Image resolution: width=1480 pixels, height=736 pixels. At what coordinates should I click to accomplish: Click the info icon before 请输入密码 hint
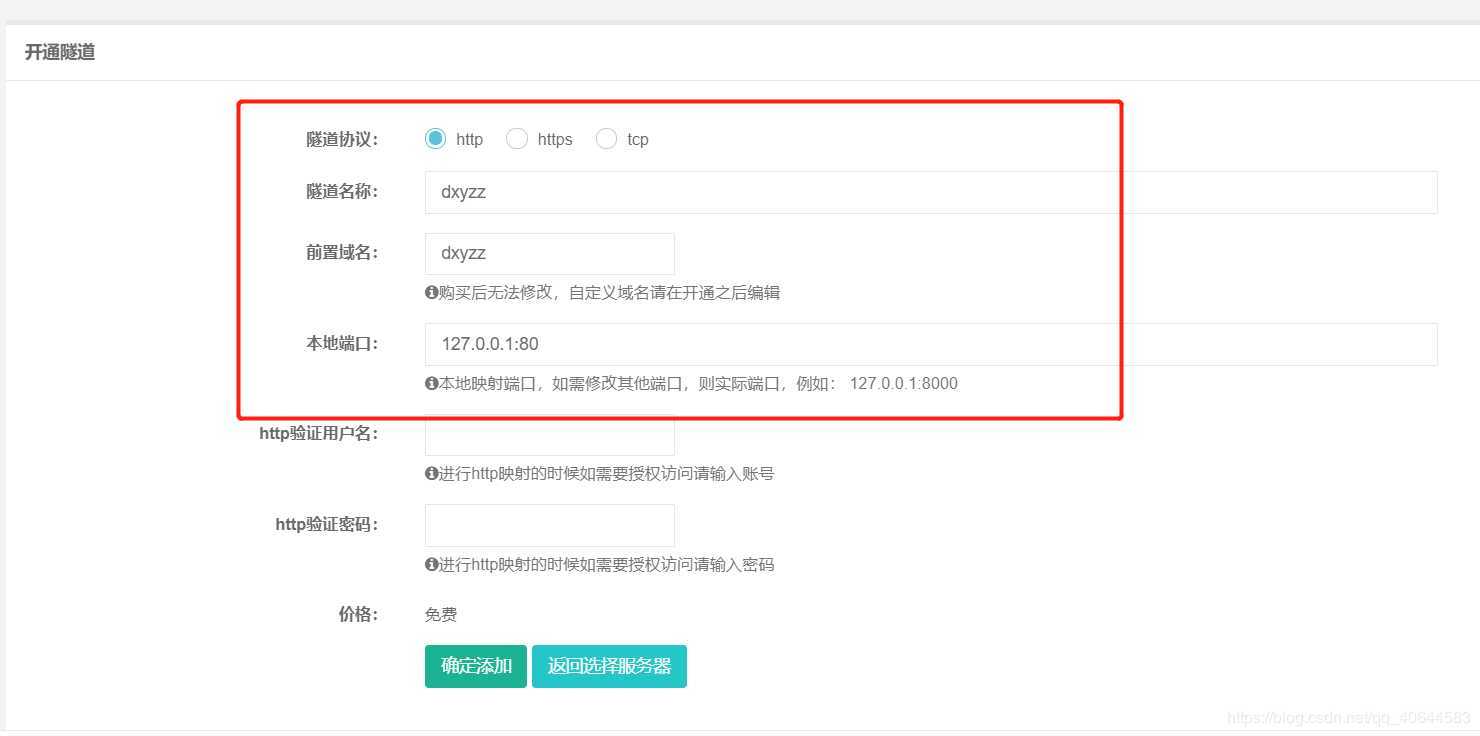click(x=432, y=565)
